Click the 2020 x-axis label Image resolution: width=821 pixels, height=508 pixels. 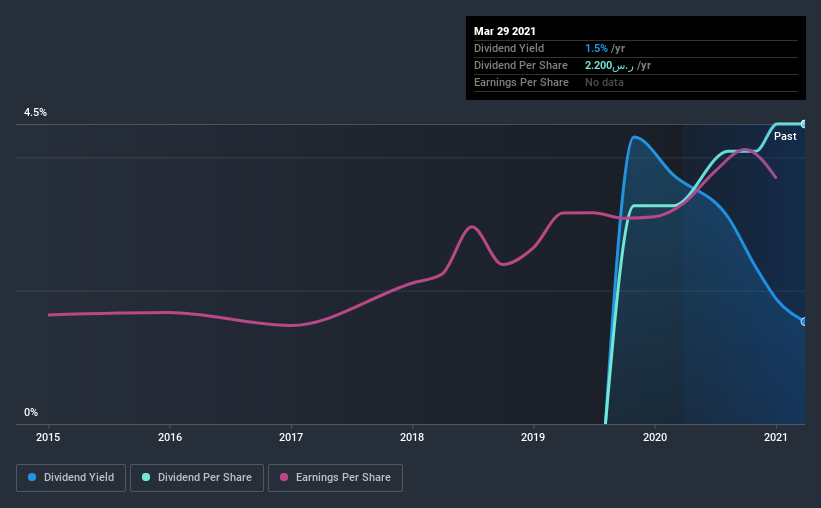pyautogui.click(x=654, y=437)
